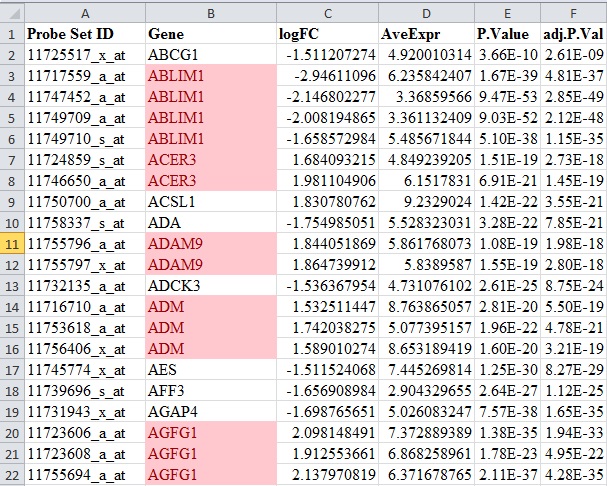Click the 'AveExpr' header cell
The image size is (607, 486).
pos(426,34)
